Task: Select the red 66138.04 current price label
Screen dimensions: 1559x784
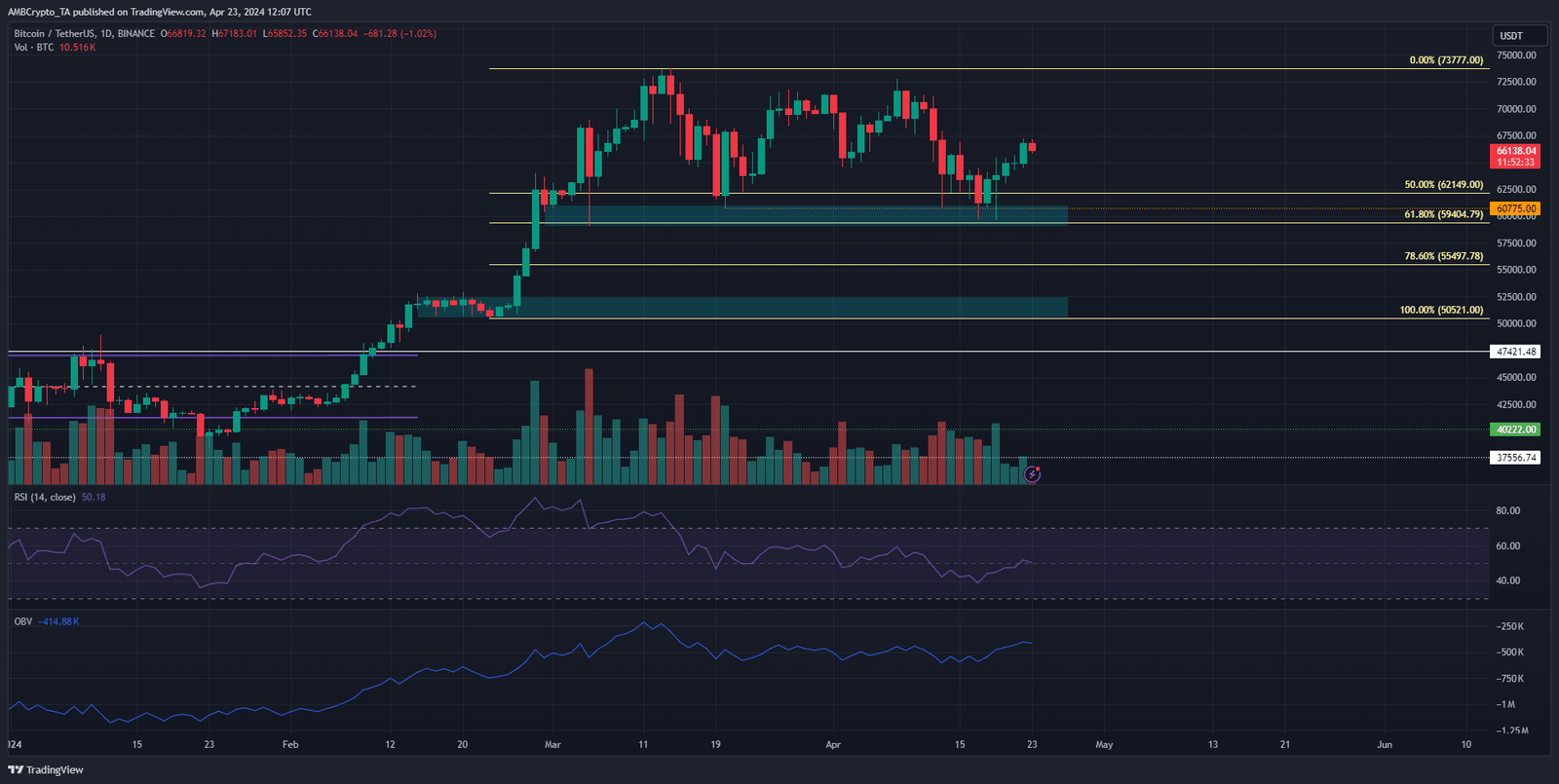Action: pyautogui.click(x=1516, y=151)
